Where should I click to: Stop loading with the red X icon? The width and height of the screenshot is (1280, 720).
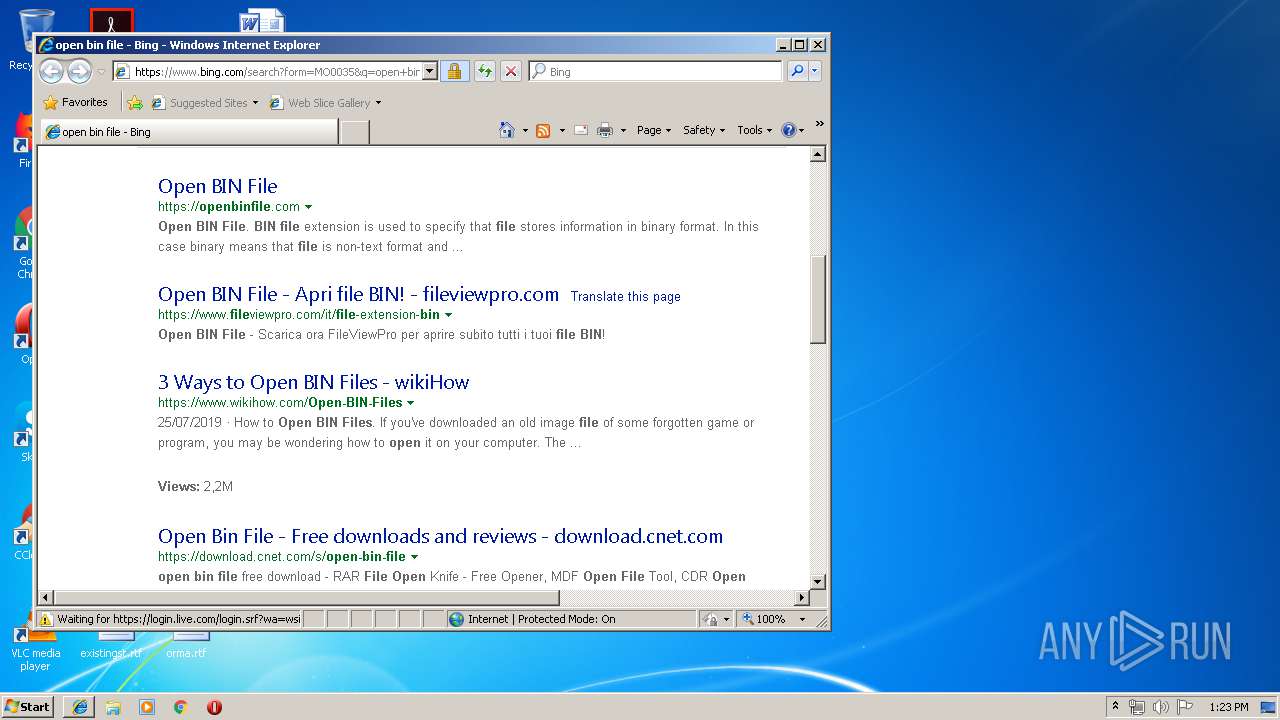point(511,71)
